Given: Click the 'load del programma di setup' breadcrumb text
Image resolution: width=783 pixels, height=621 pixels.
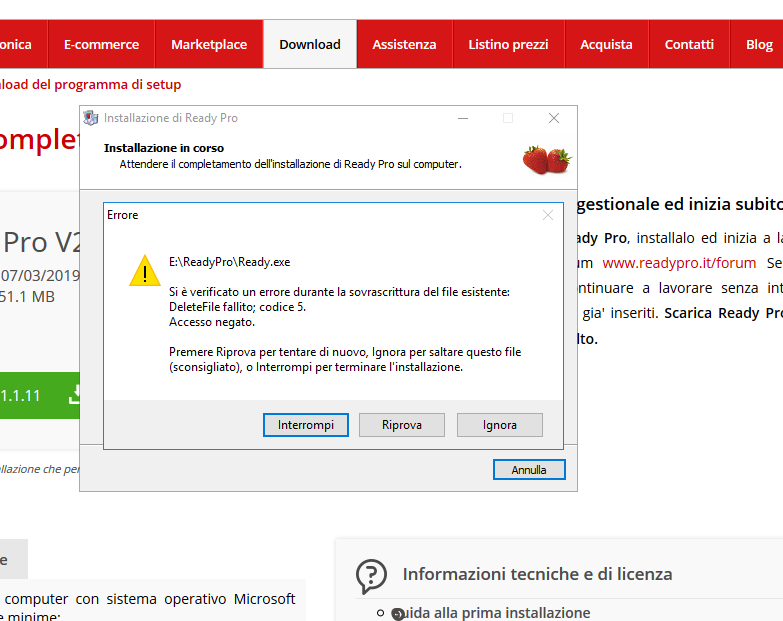Looking at the screenshot, I should click(90, 84).
